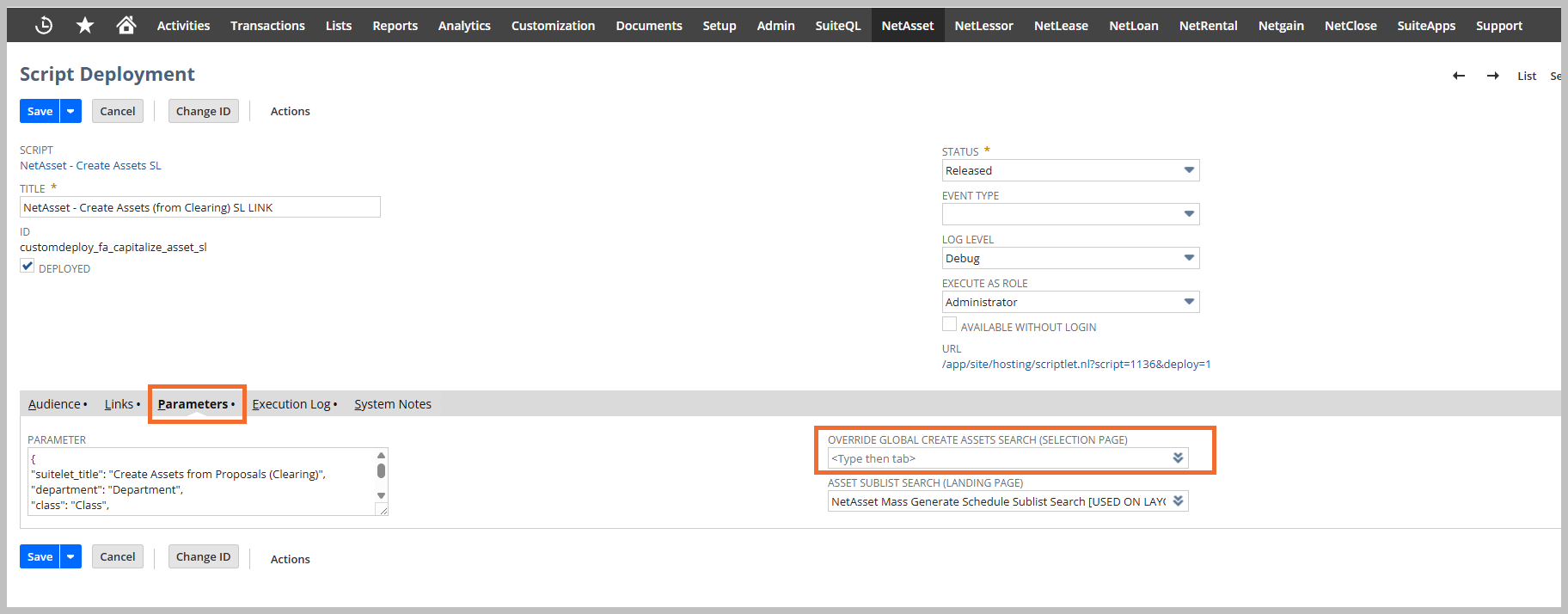Click the Parameter textarea scroll up arrow
The height and width of the screenshot is (614, 1568).
381,456
